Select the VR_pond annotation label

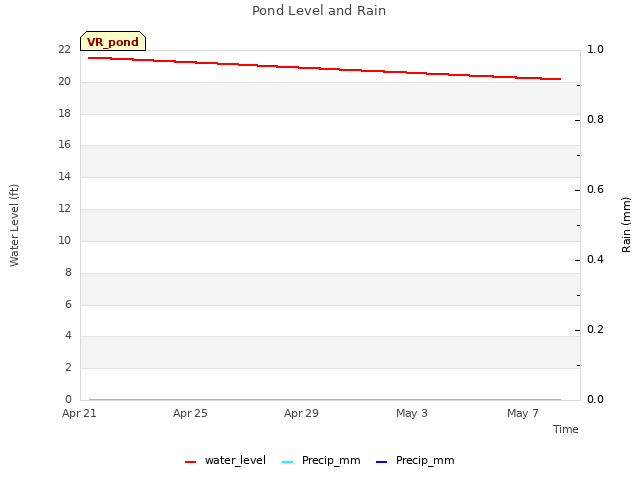pos(113,41)
